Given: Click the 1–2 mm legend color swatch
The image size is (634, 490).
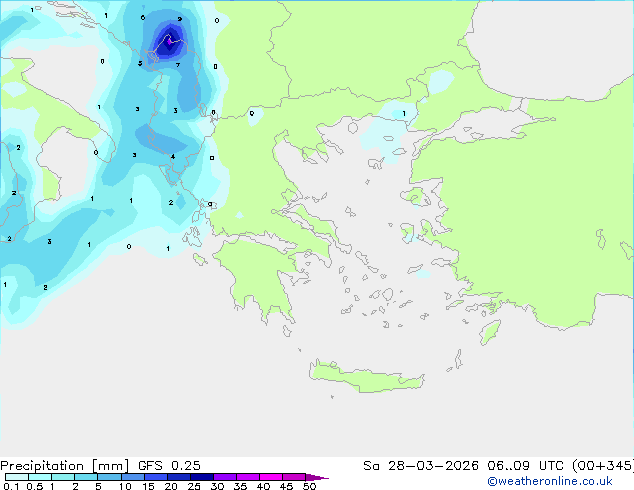Looking at the screenshot, I should pos(63,477).
